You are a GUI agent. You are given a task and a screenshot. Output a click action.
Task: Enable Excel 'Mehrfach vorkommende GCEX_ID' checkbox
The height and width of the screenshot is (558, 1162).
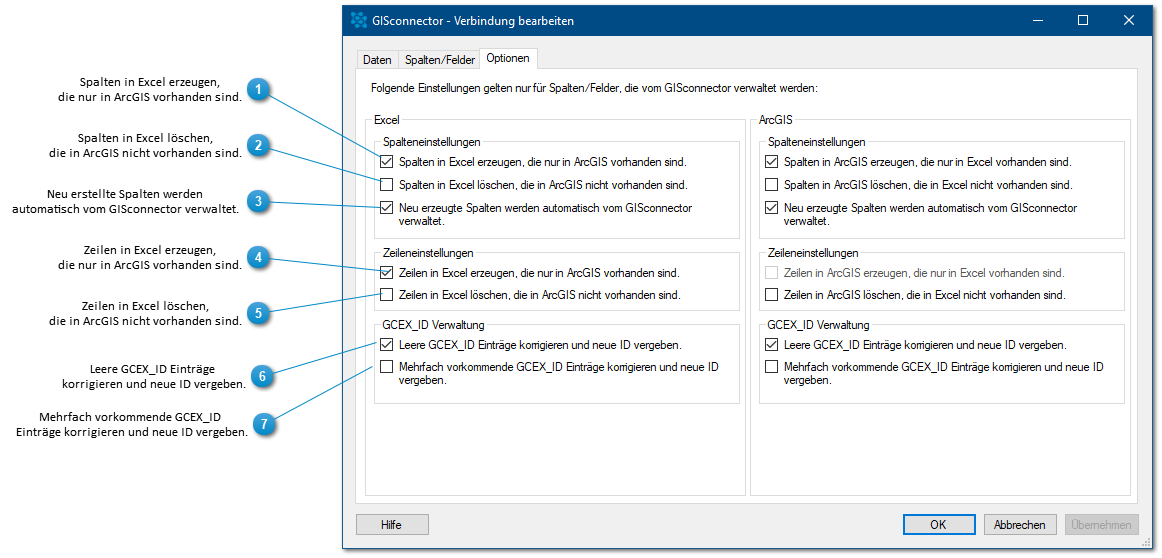[386, 366]
